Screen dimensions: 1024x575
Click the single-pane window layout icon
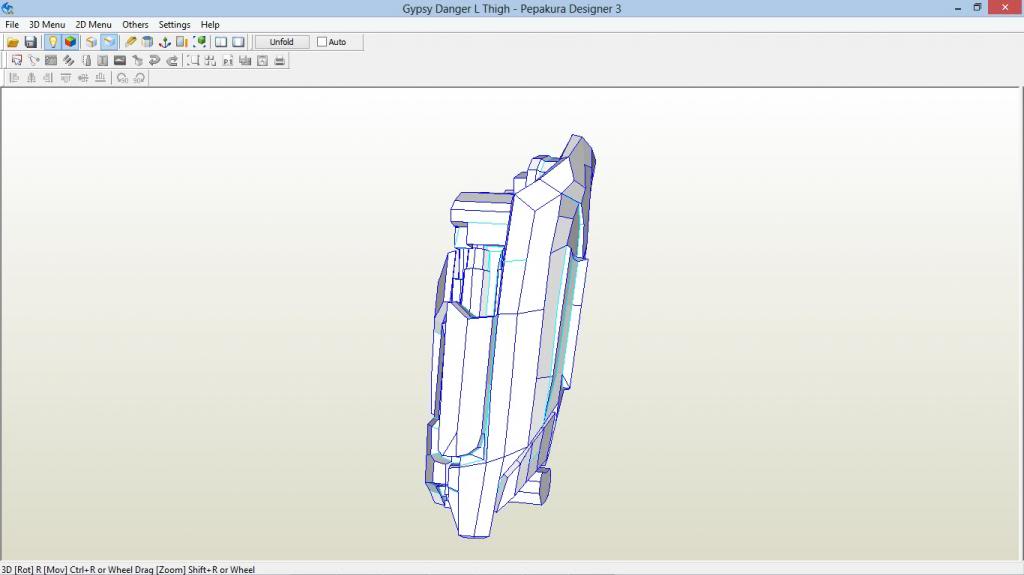(238, 42)
